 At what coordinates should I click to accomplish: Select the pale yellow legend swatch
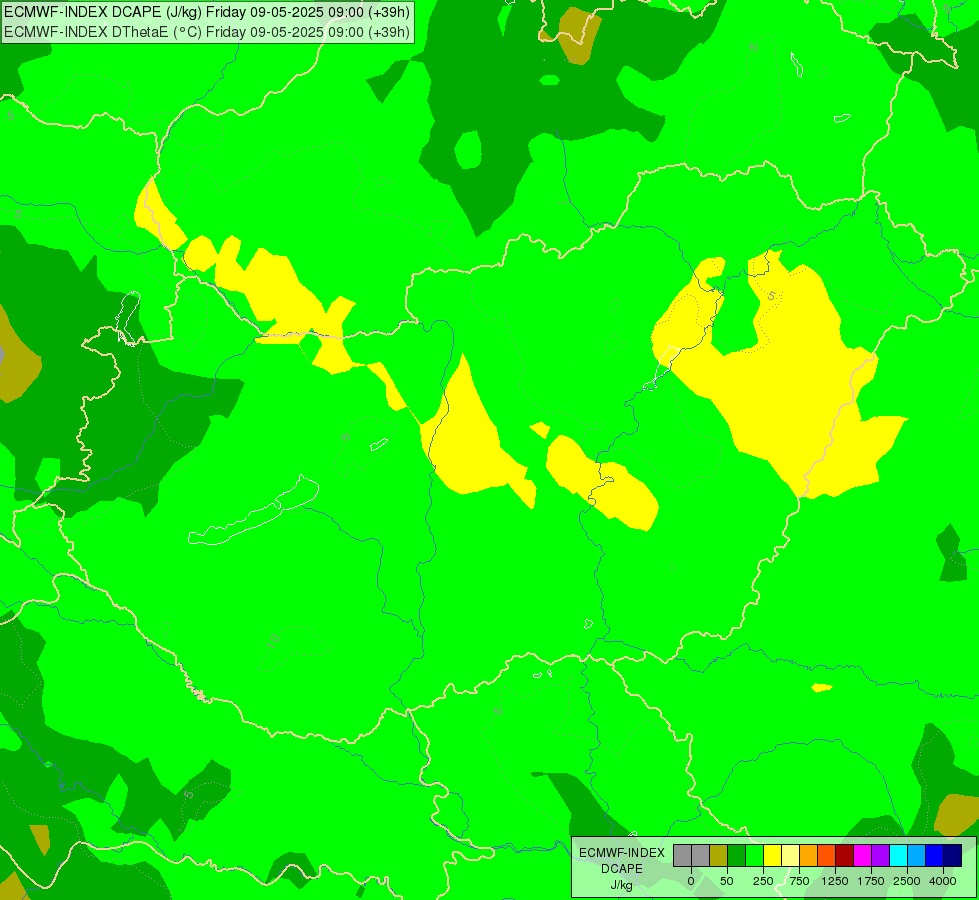[791, 856]
